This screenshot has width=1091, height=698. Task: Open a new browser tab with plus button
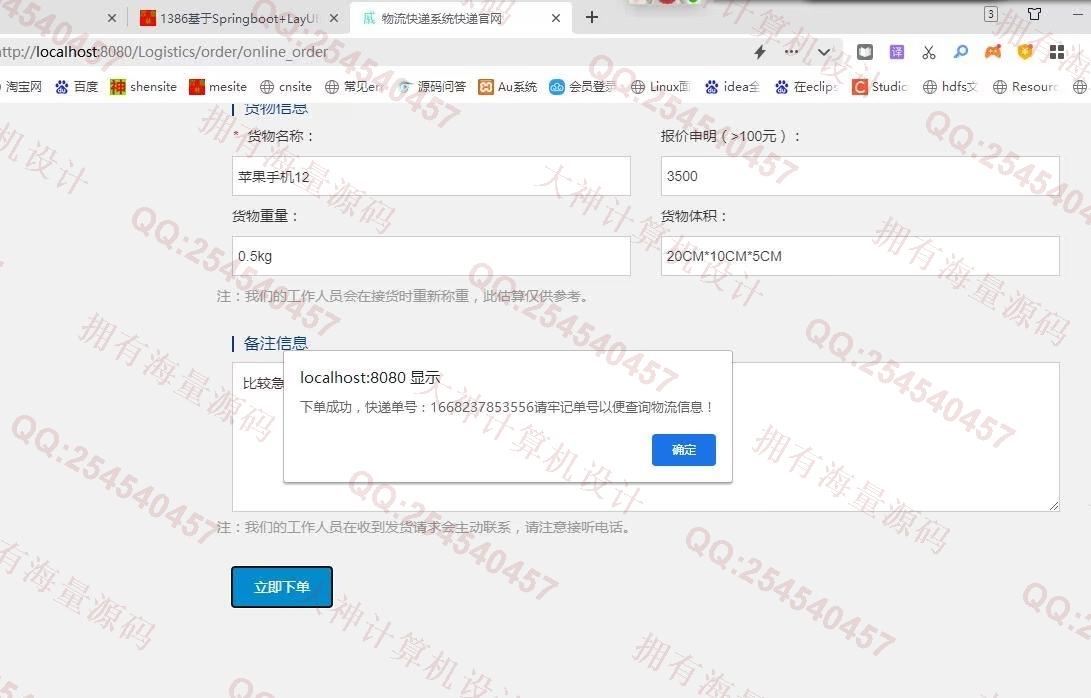(592, 17)
